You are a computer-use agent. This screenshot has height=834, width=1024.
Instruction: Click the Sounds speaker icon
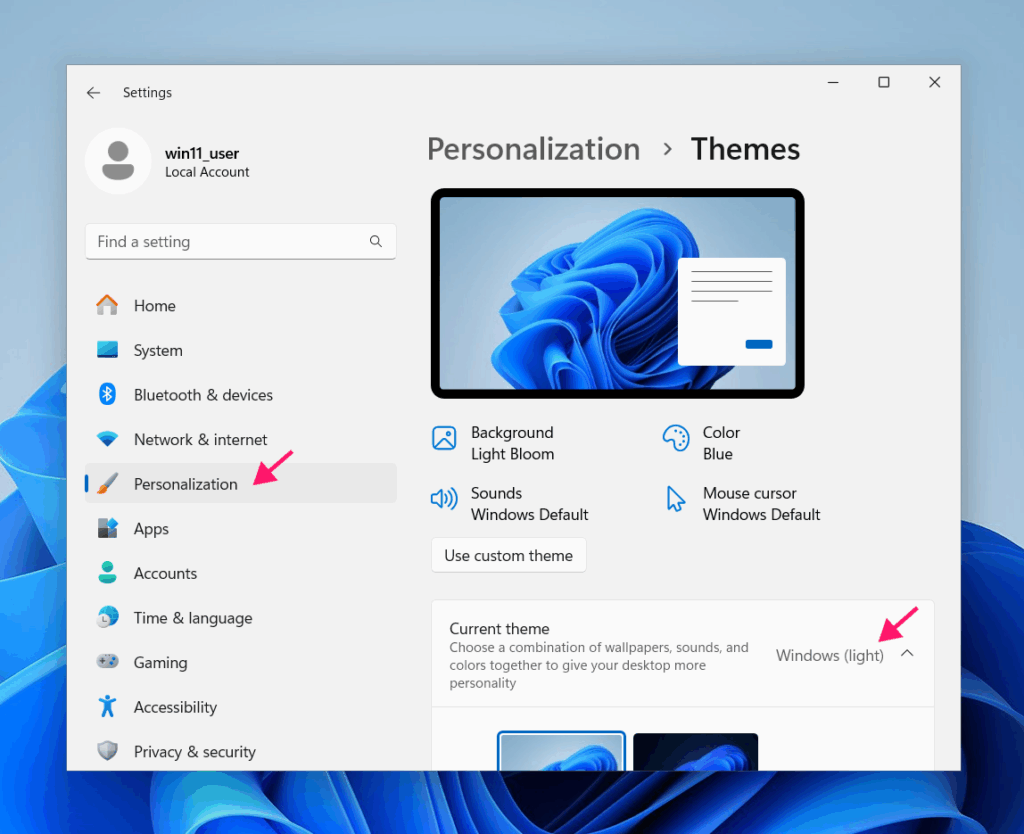click(x=444, y=499)
